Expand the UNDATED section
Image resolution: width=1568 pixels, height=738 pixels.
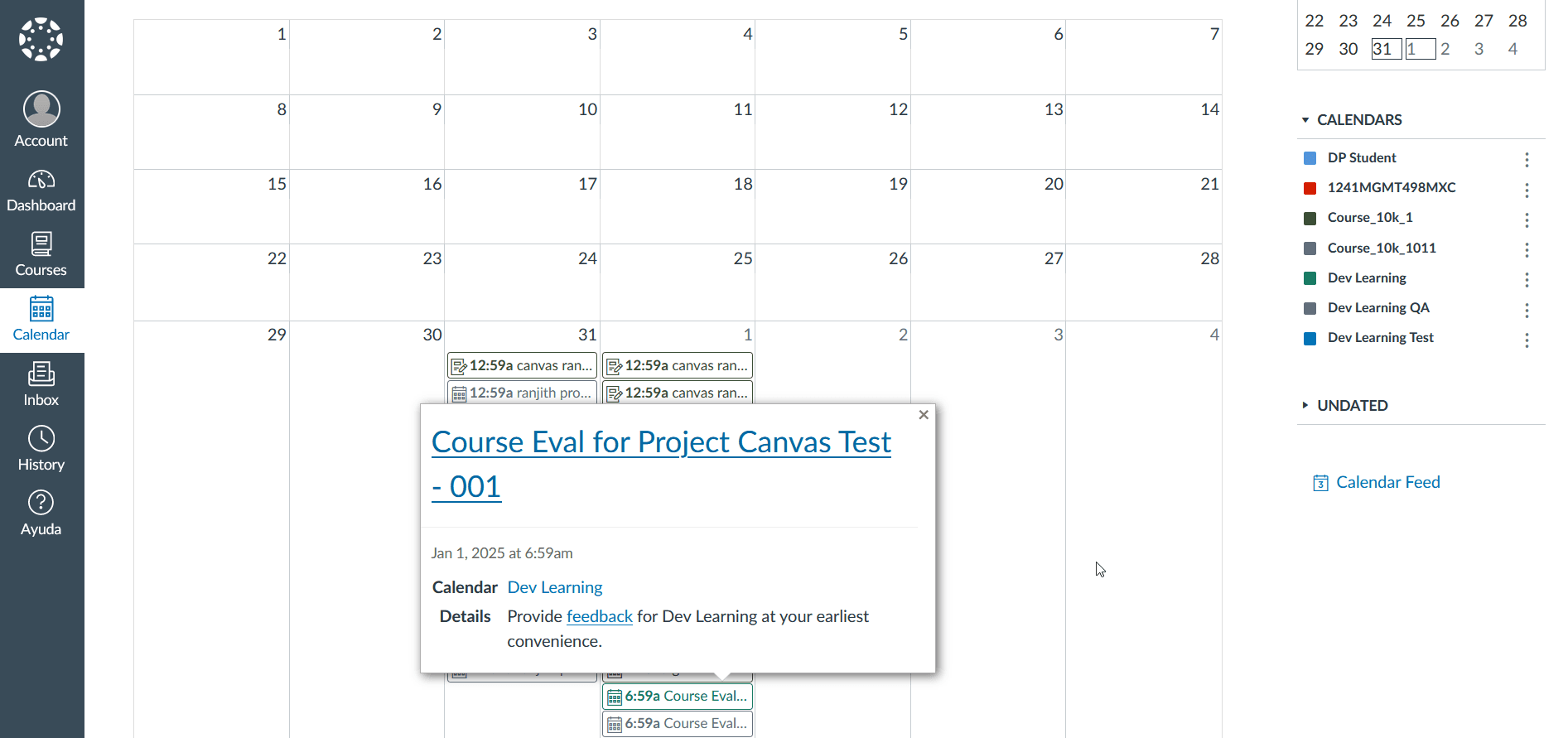pos(1346,406)
